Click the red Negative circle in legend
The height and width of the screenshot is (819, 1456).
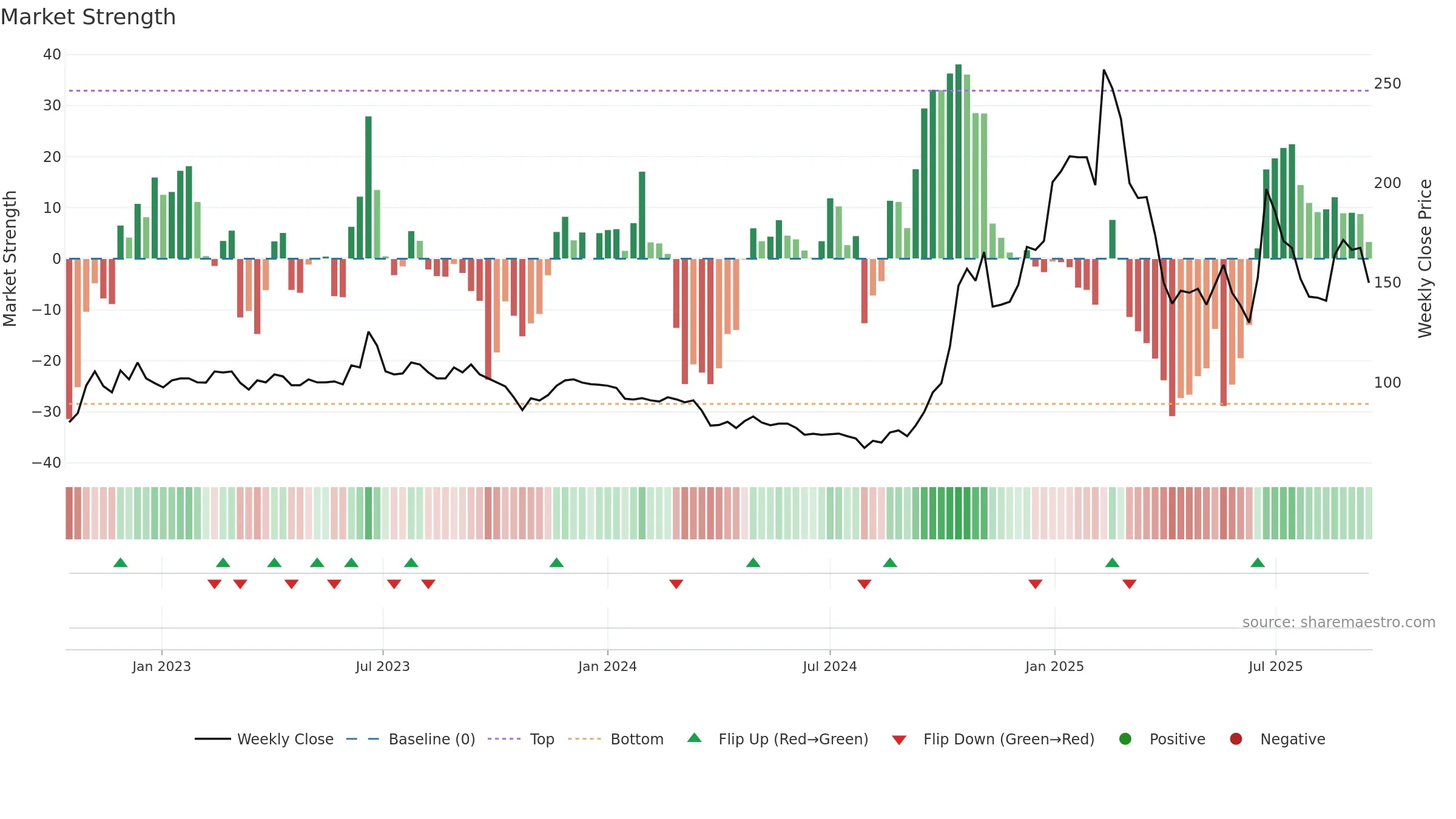[1236, 739]
